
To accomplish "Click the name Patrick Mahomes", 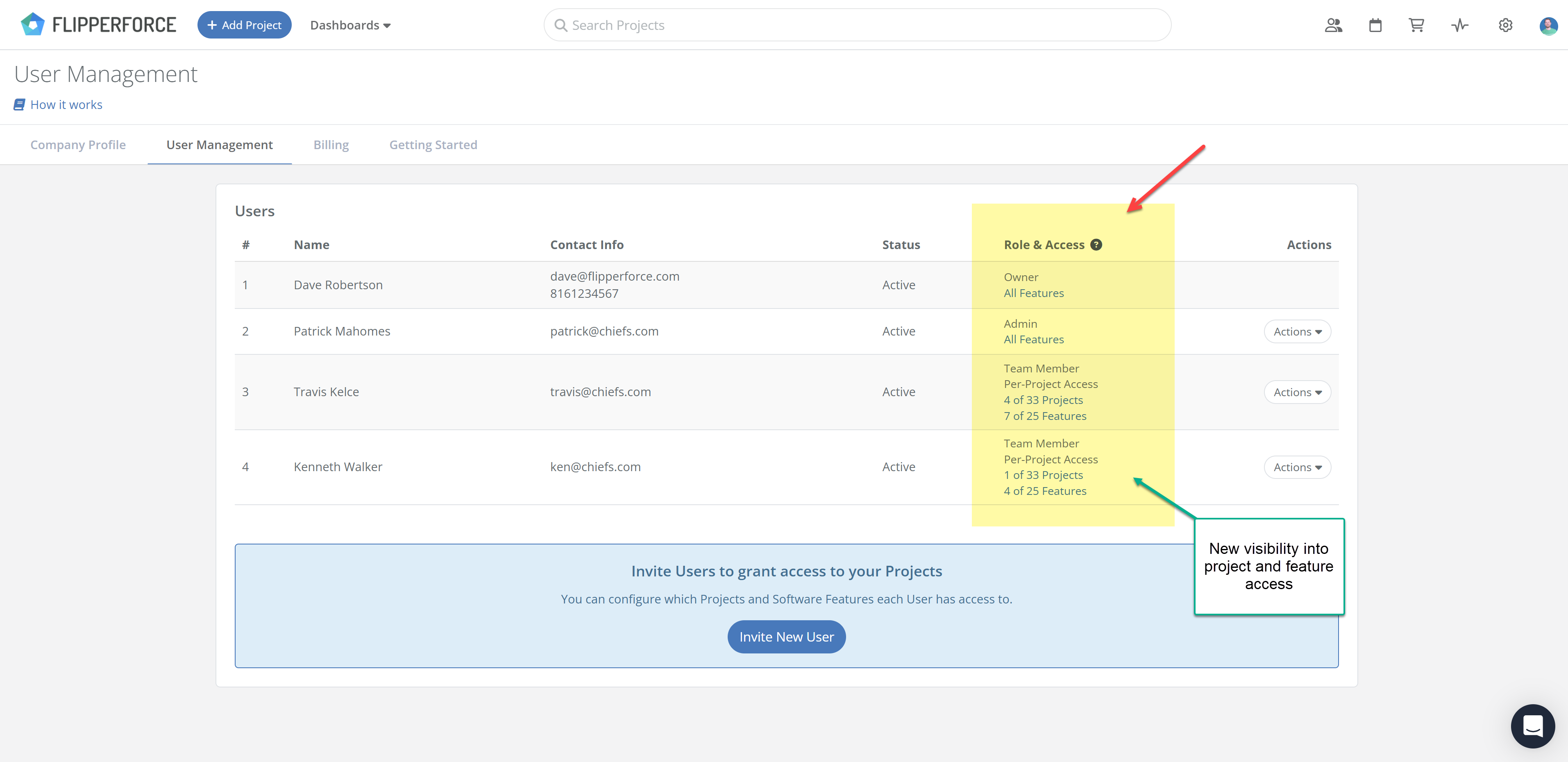I will pyautogui.click(x=342, y=331).
